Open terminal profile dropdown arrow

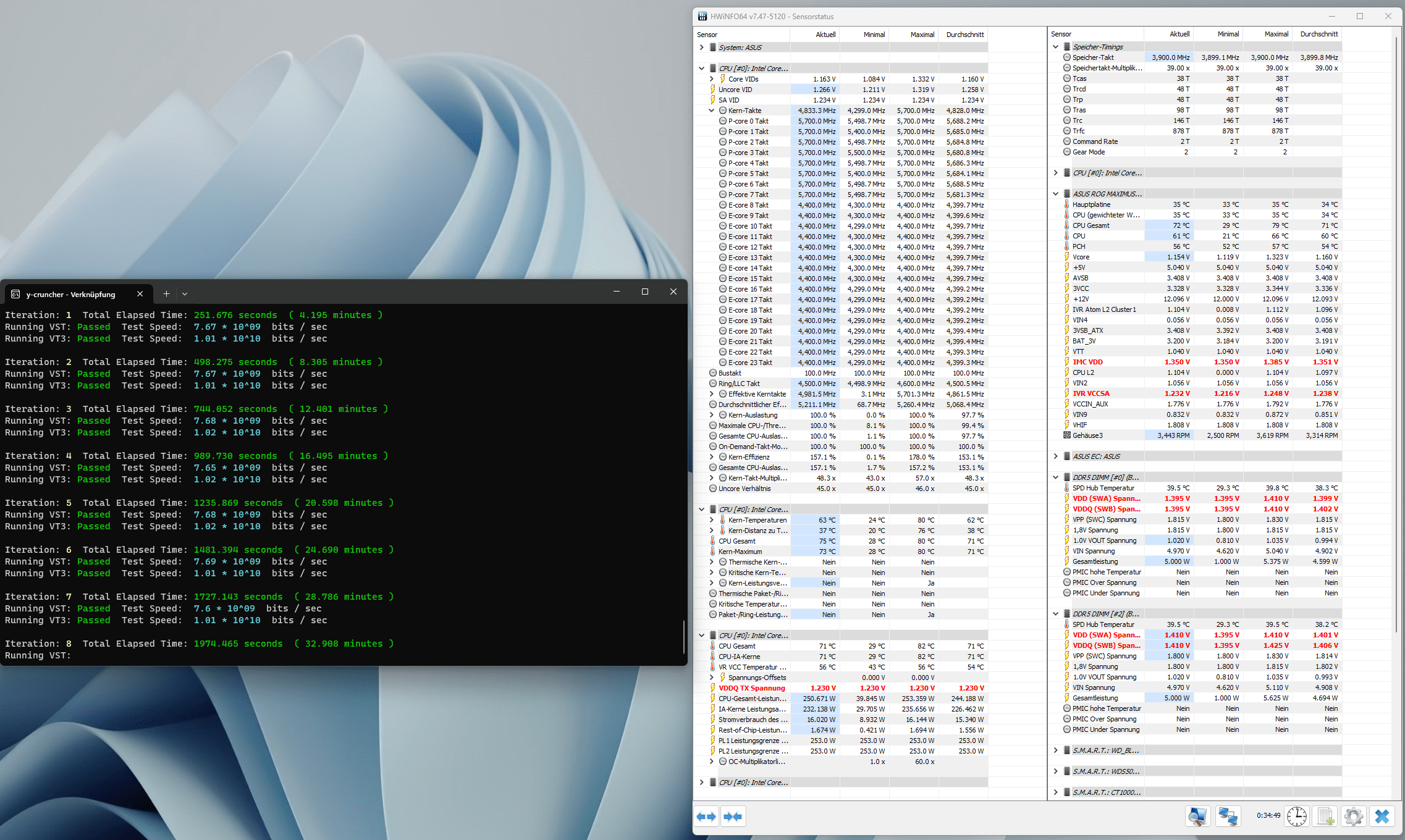(x=185, y=294)
